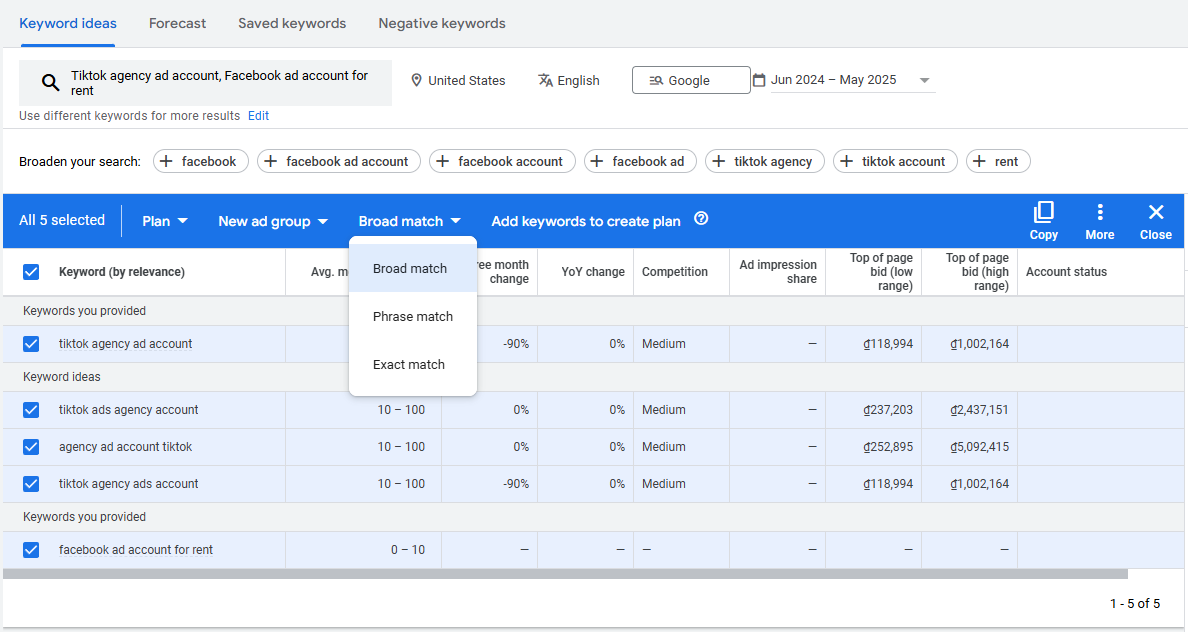Uncheck the tiktok ads agency account row
This screenshot has height=632, width=1188.
tap(31, 410)
